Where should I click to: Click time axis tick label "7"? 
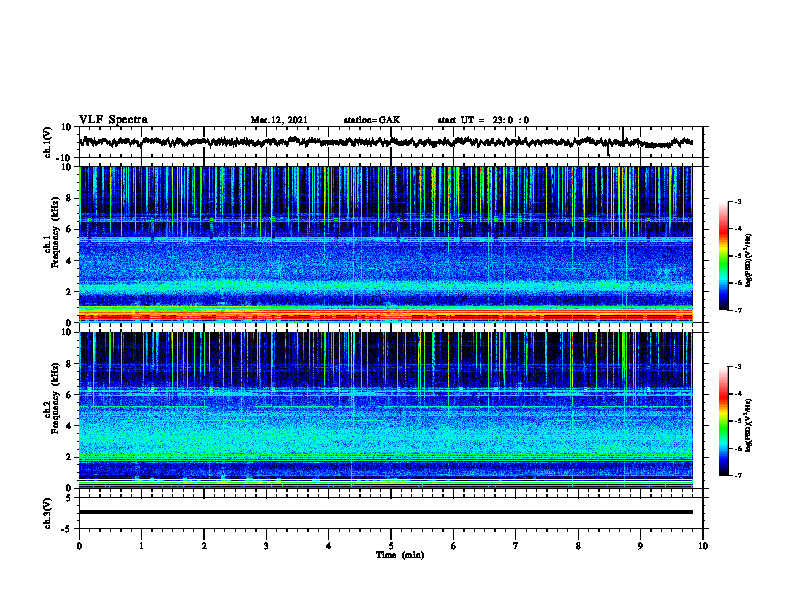[516, 546]
